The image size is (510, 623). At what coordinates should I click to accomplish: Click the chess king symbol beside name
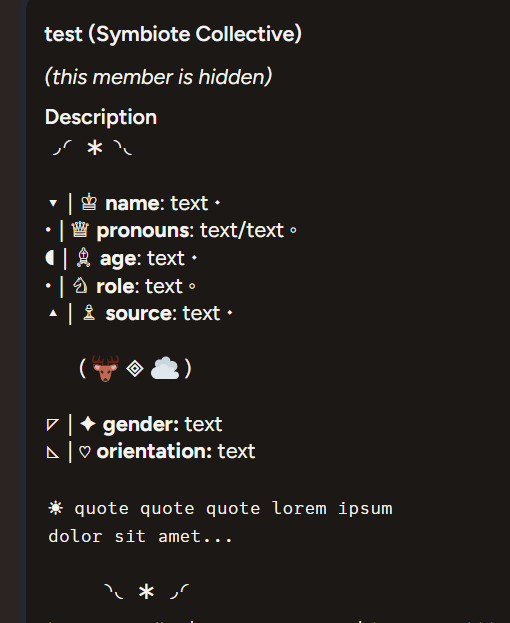[x=89, y=202]
